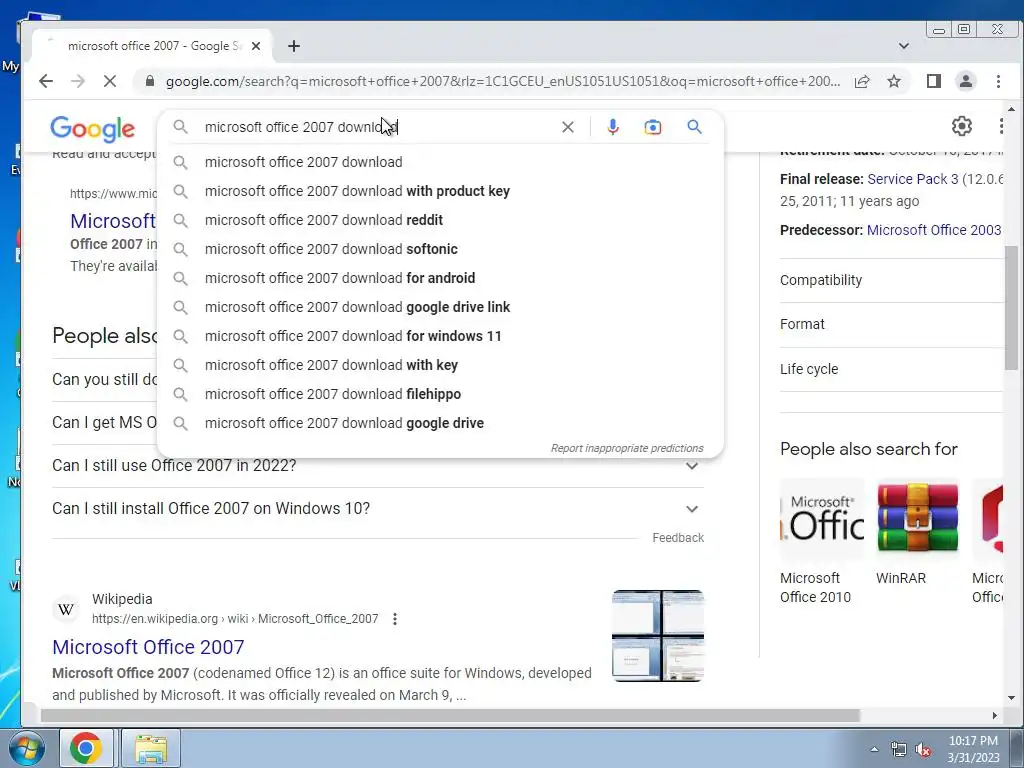Start search by voice
The image size is (1024, 768).
(x=613, y=127)
